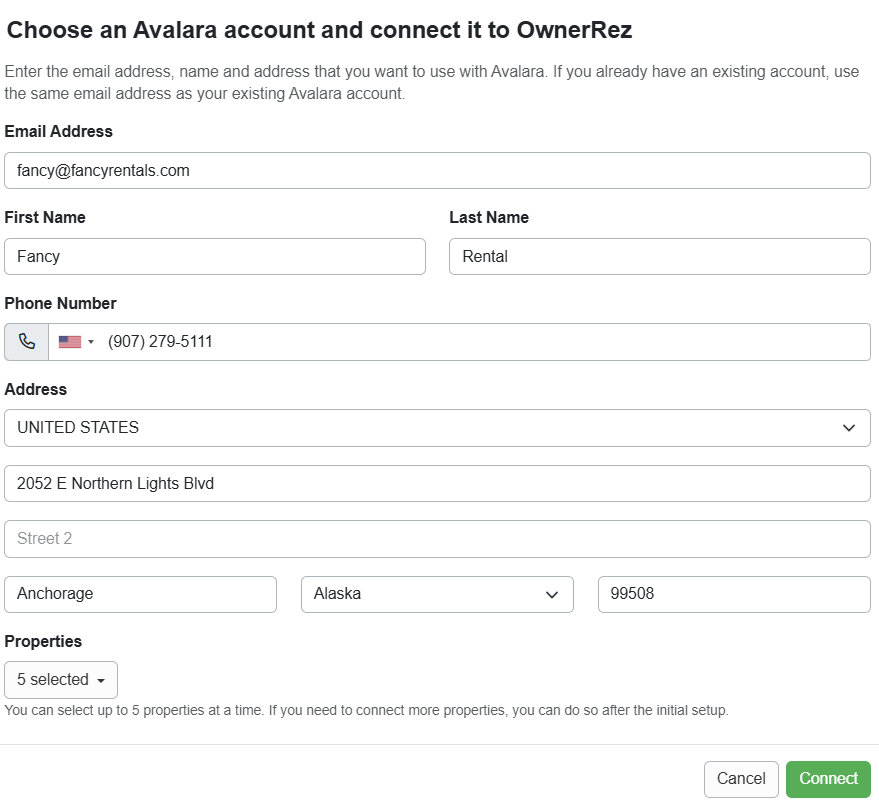
Task: Click the phone handset icon
Action: [x=26, y=342]
